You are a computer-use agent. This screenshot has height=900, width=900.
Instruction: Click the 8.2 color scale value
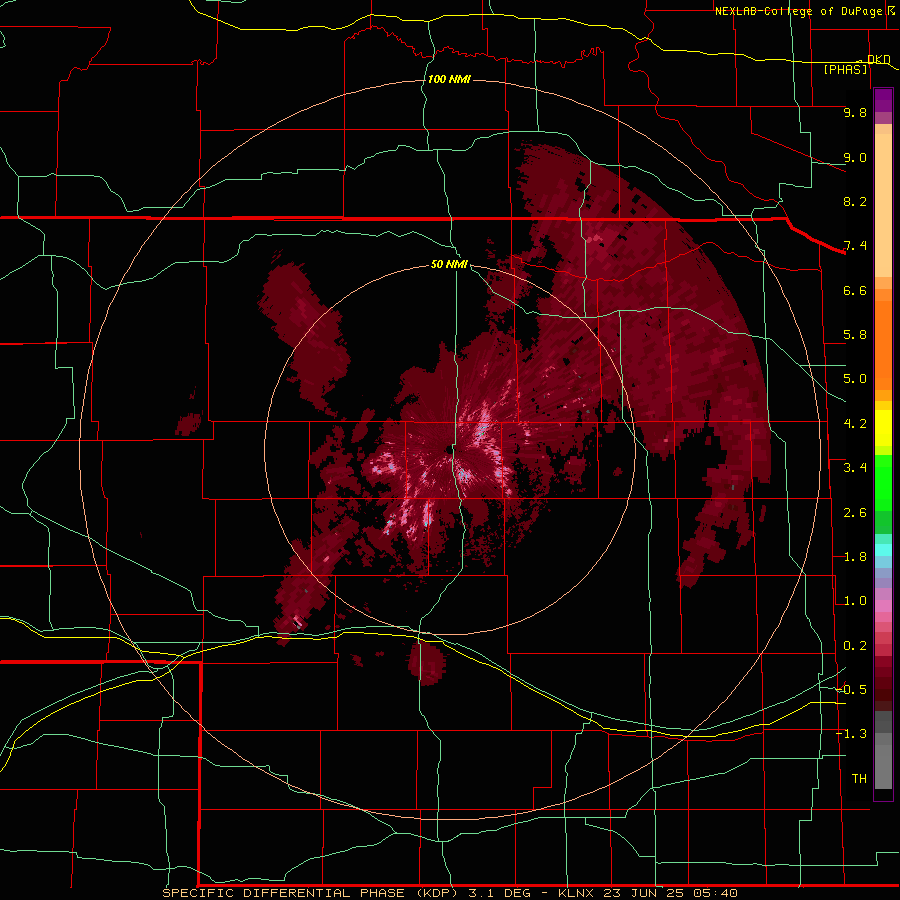[855, 201]
